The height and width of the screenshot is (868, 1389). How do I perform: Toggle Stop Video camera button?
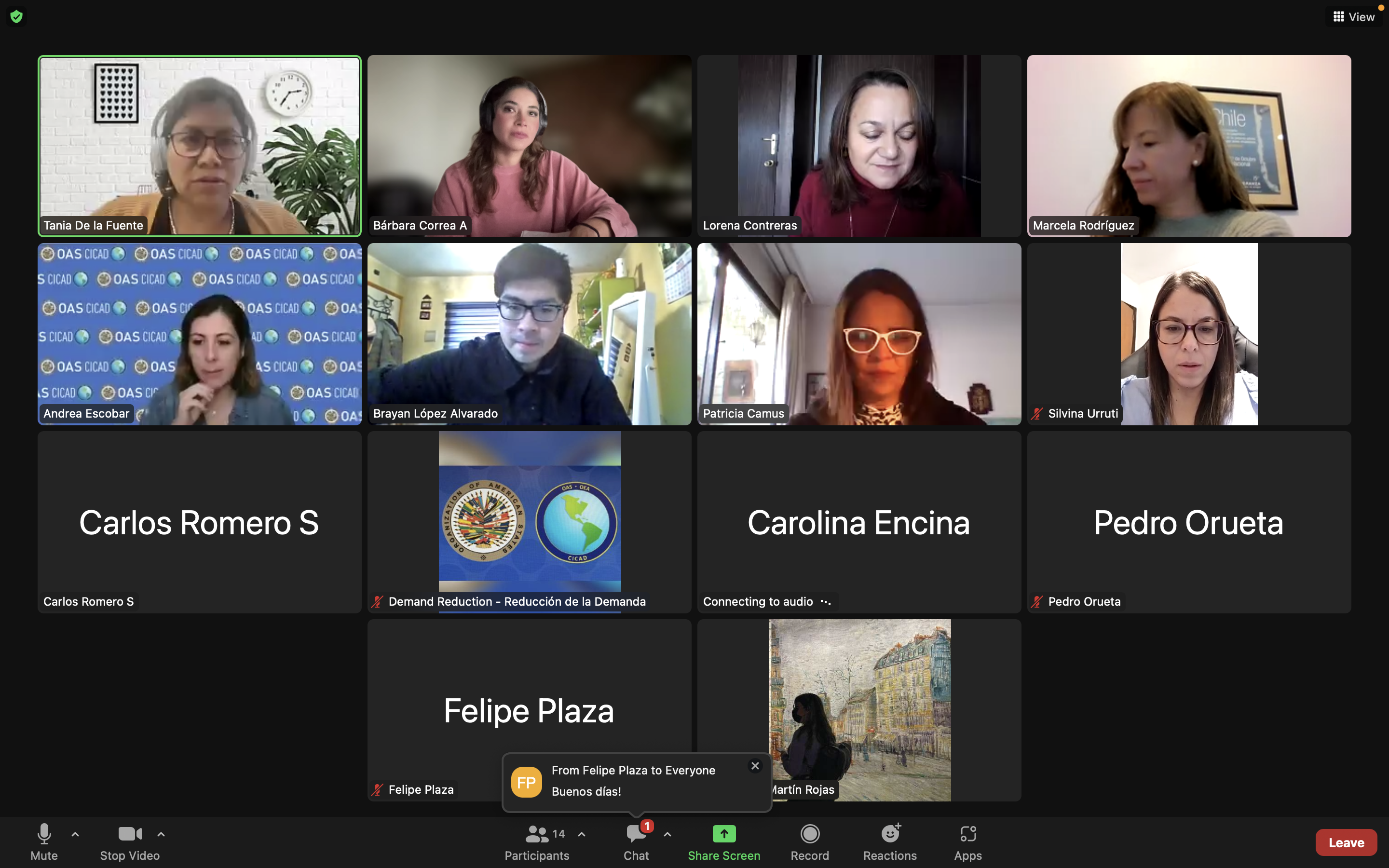click(130, 842)
